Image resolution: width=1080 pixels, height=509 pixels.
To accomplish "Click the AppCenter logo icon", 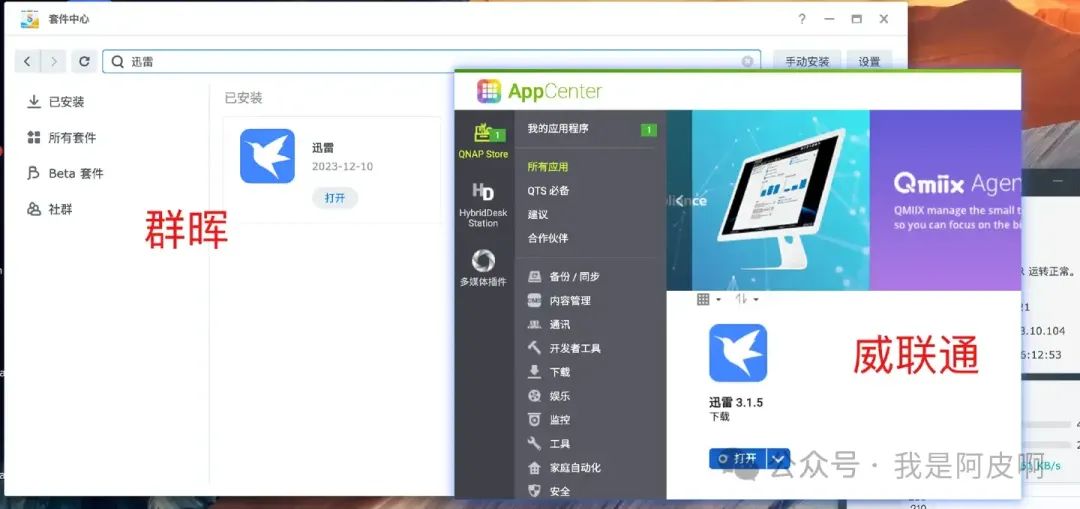I will [x=488, y=91].
